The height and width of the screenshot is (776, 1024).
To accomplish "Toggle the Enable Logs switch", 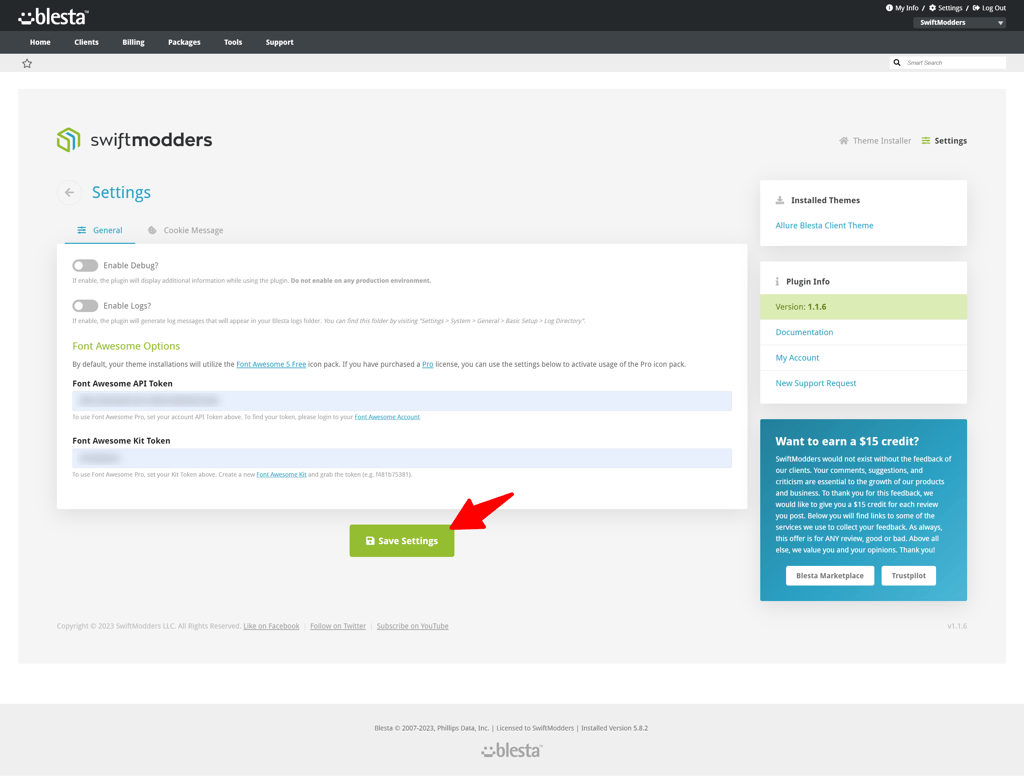I will click(x=85, y=306).
